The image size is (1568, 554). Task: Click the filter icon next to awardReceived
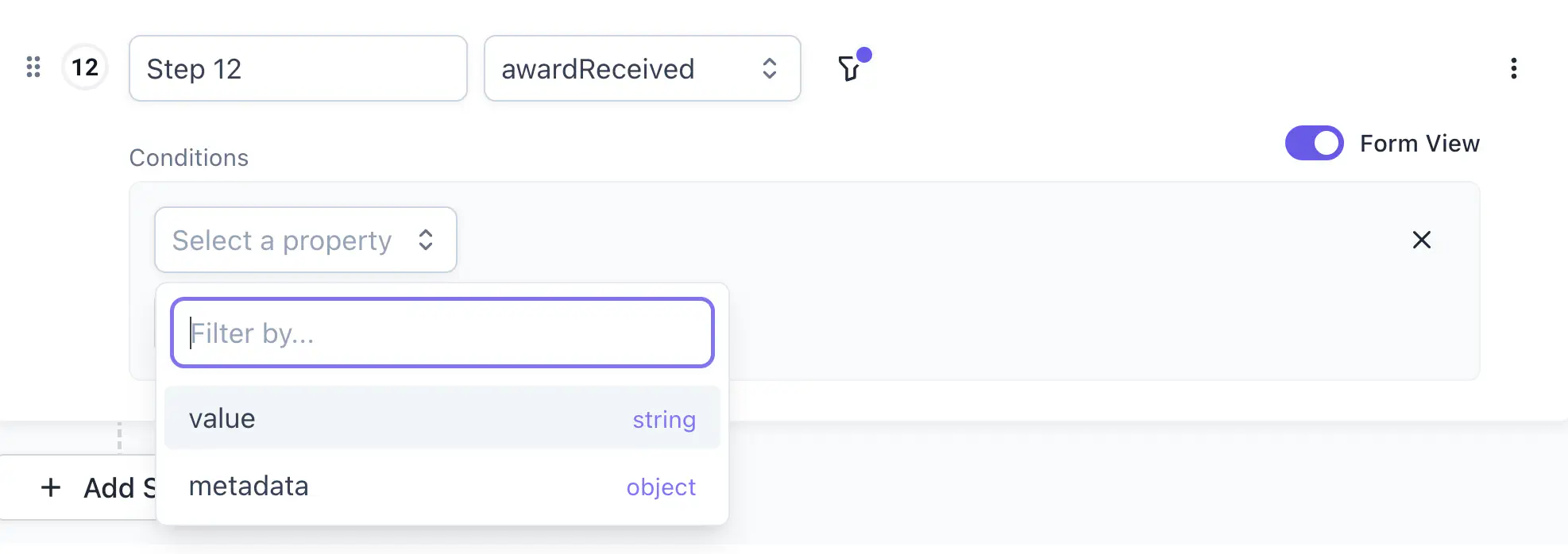[x=850, y=69]
